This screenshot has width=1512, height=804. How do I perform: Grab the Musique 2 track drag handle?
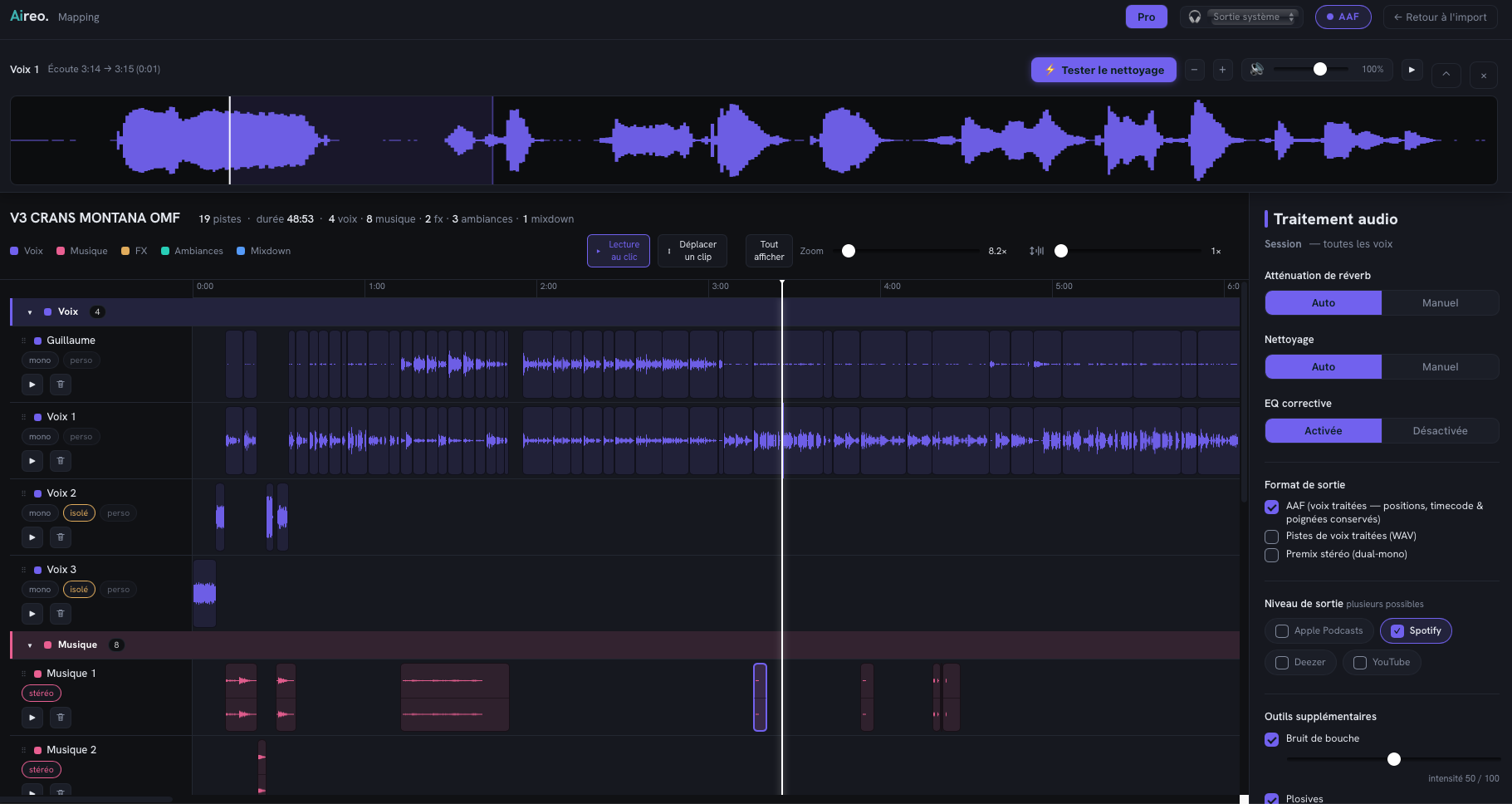click(23, 750)
